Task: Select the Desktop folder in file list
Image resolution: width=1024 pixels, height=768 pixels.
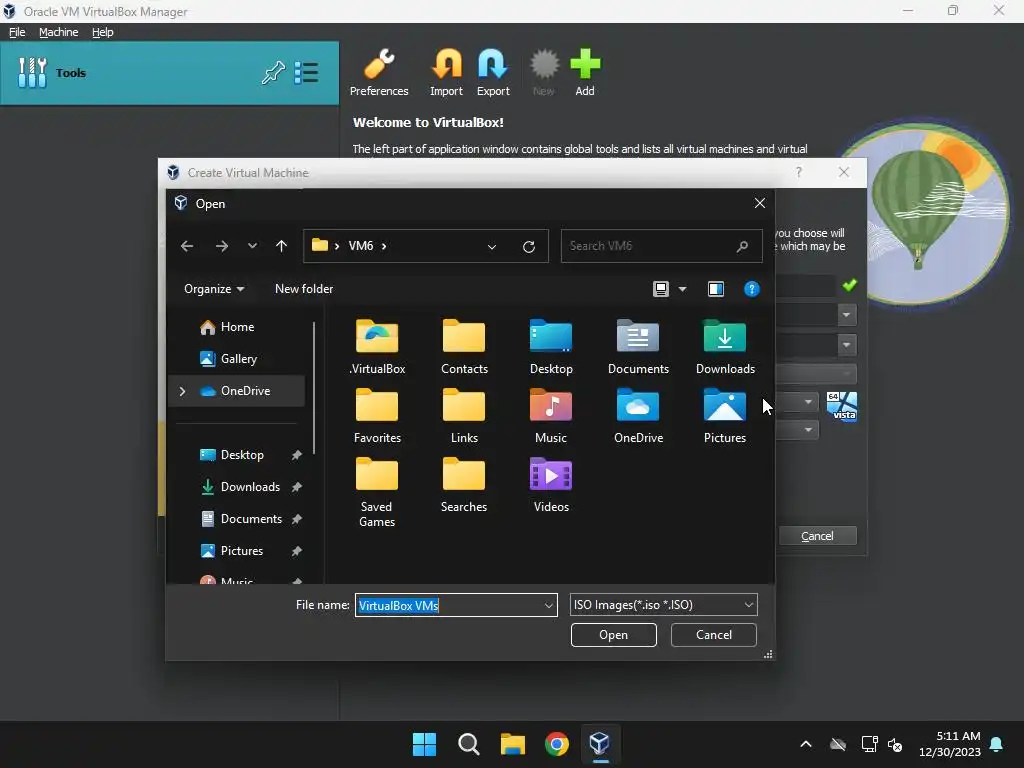Action: 551,347
